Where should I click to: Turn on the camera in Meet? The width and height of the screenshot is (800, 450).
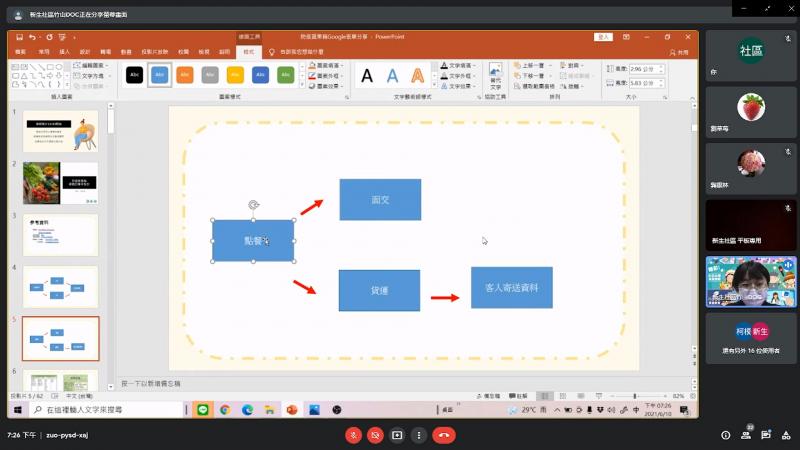(375, 435)
